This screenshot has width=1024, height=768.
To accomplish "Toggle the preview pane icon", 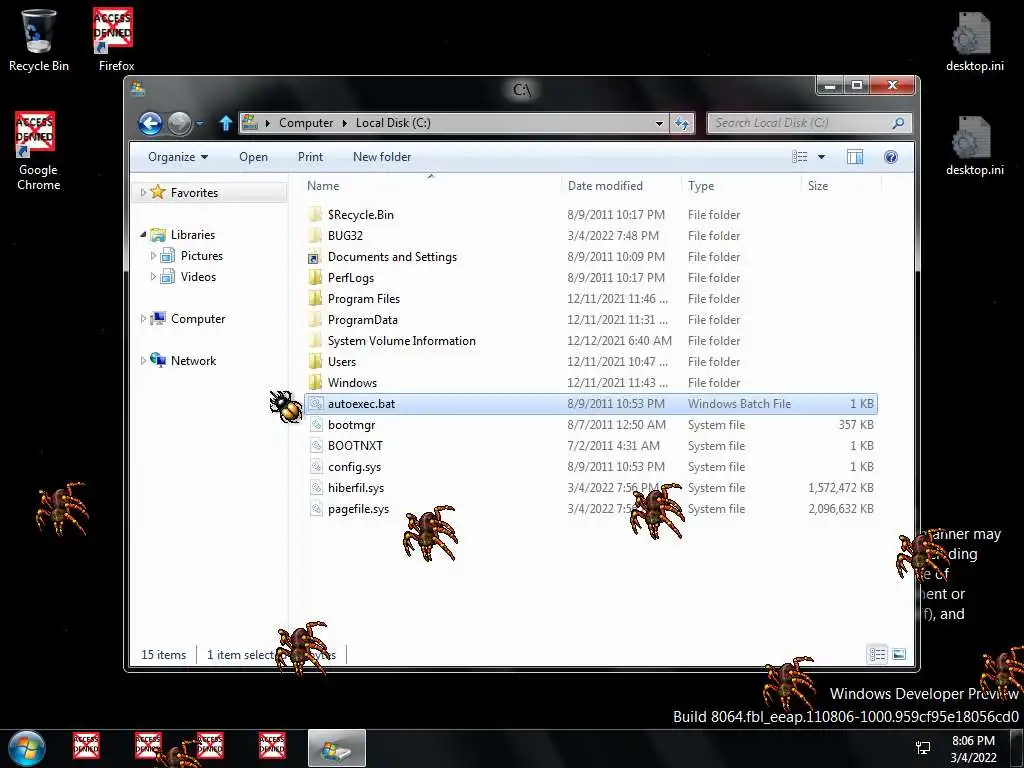I will (855, 157).
